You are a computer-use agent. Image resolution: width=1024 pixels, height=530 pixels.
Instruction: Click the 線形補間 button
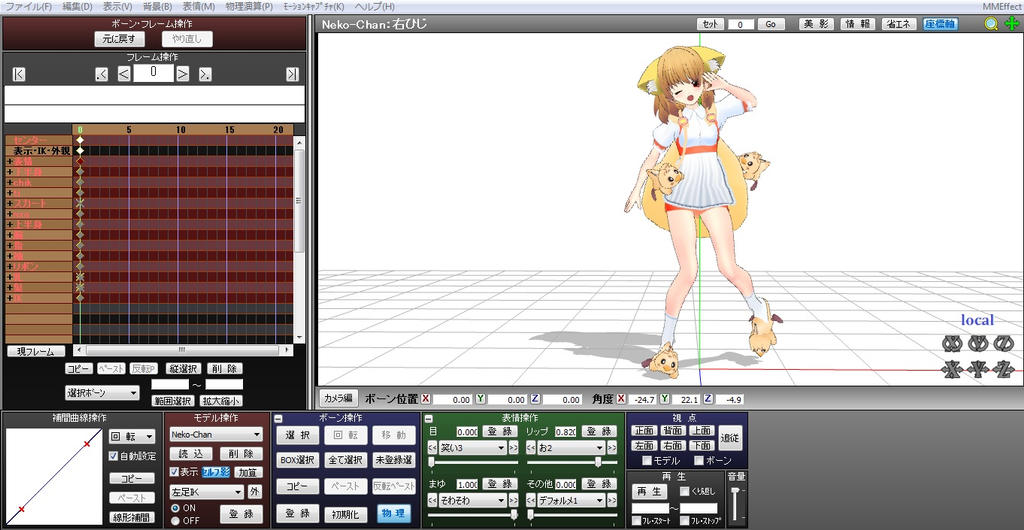[x=132, y=519]
